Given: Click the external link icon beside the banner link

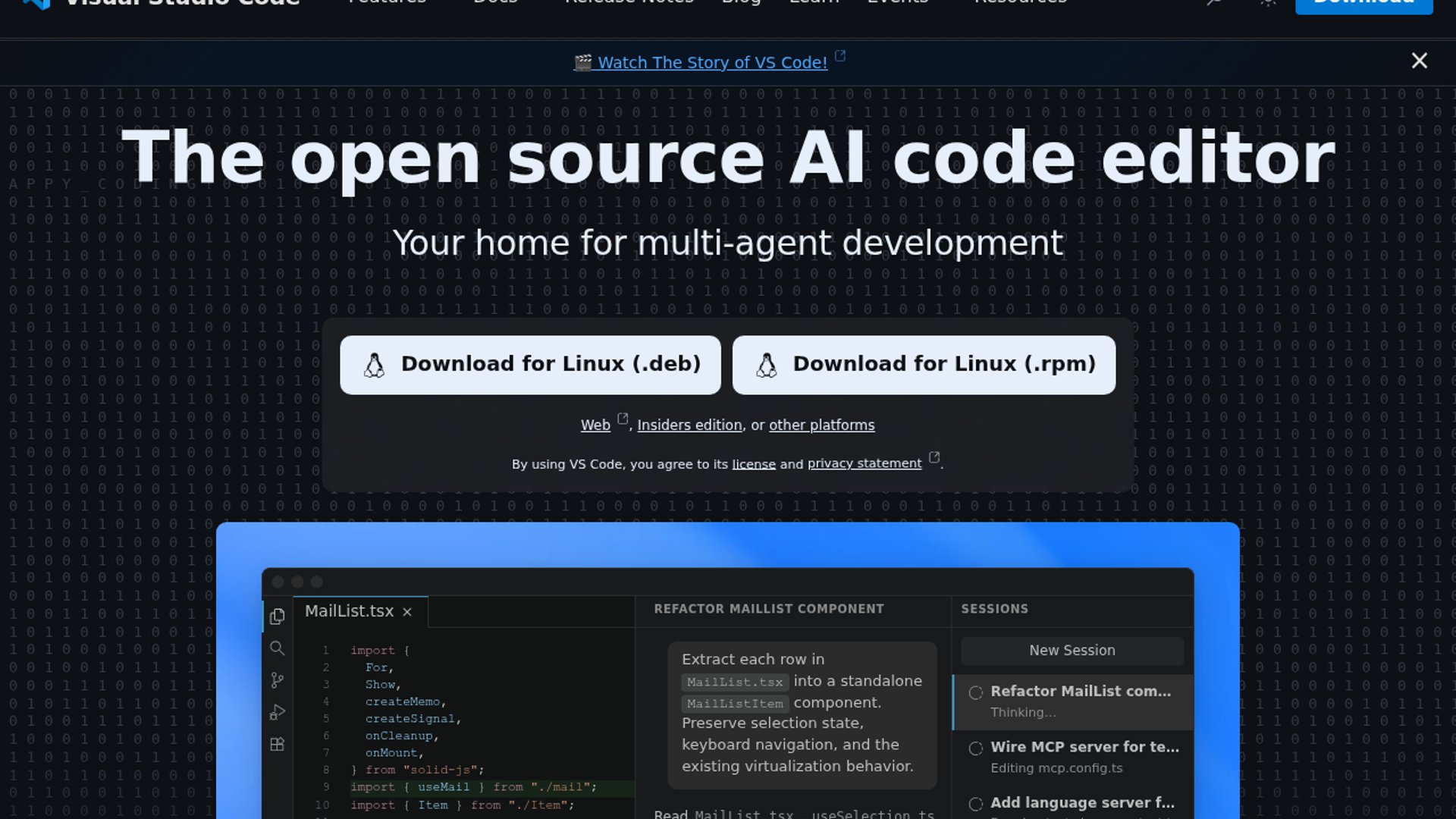Looking at the screenshot, I should (840, 55).
